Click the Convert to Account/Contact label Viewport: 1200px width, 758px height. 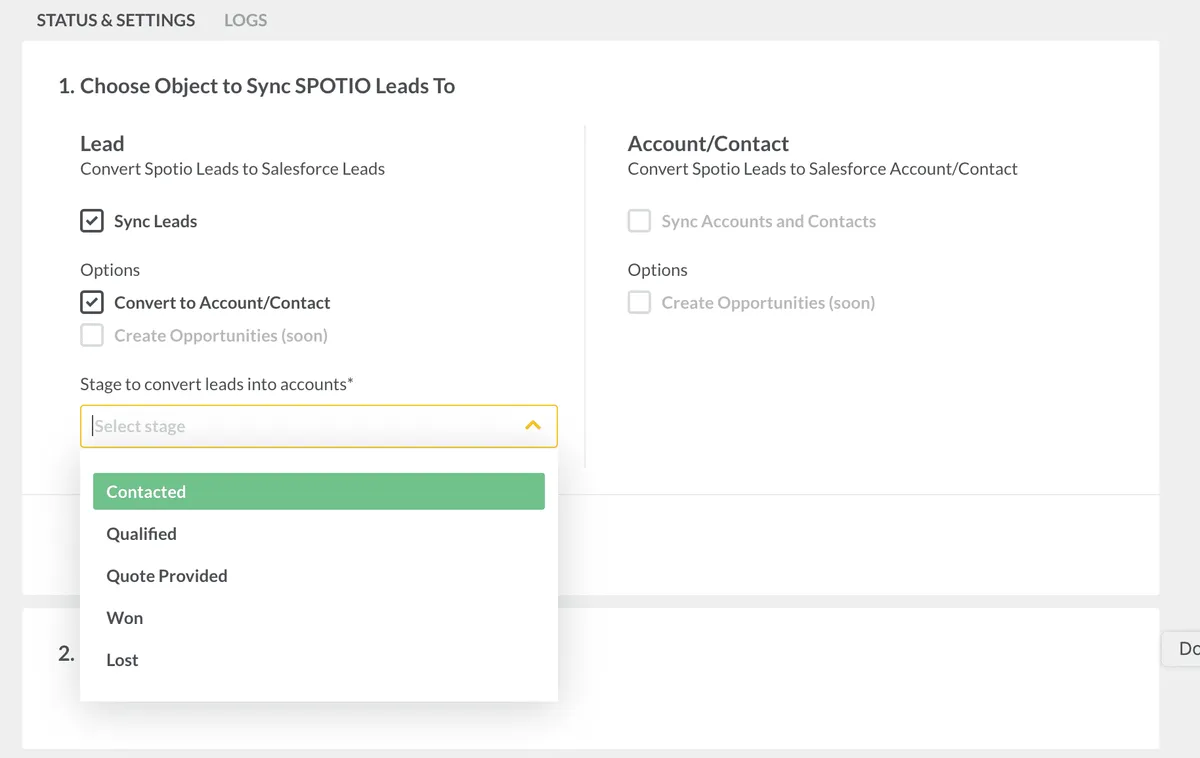pos(222,303)
